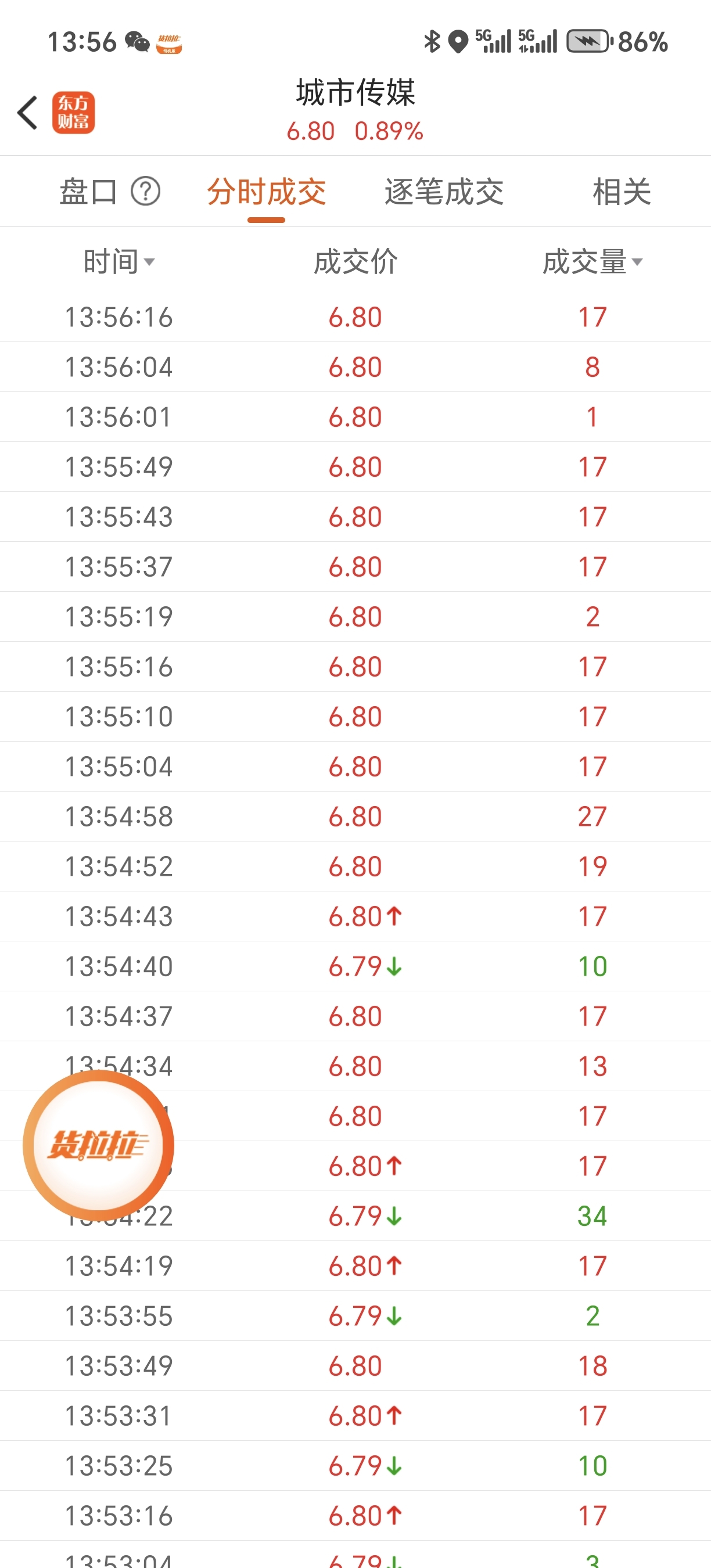Tap the 货拉拉 status bar notification icon
Image resolution: width=711 pixels, height=1568 pixels.
coord(169,43)
